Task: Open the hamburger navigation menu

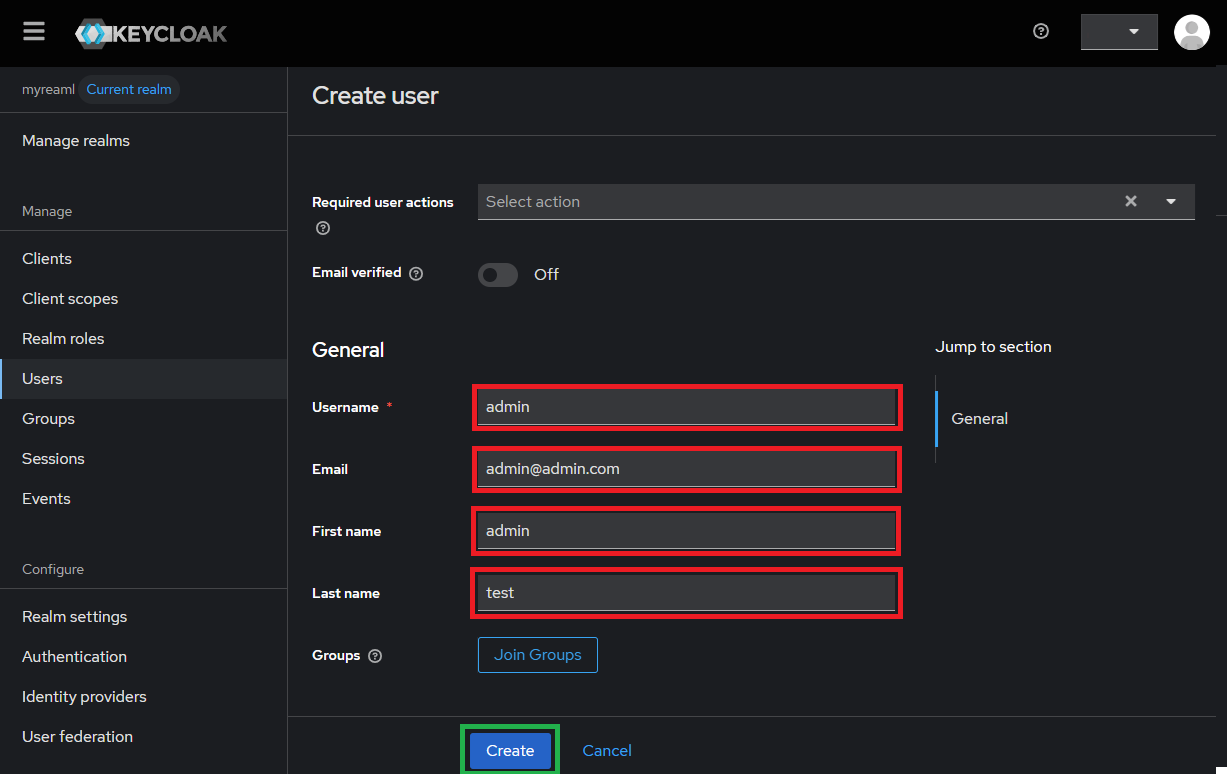Action: [x=34, y=32]
